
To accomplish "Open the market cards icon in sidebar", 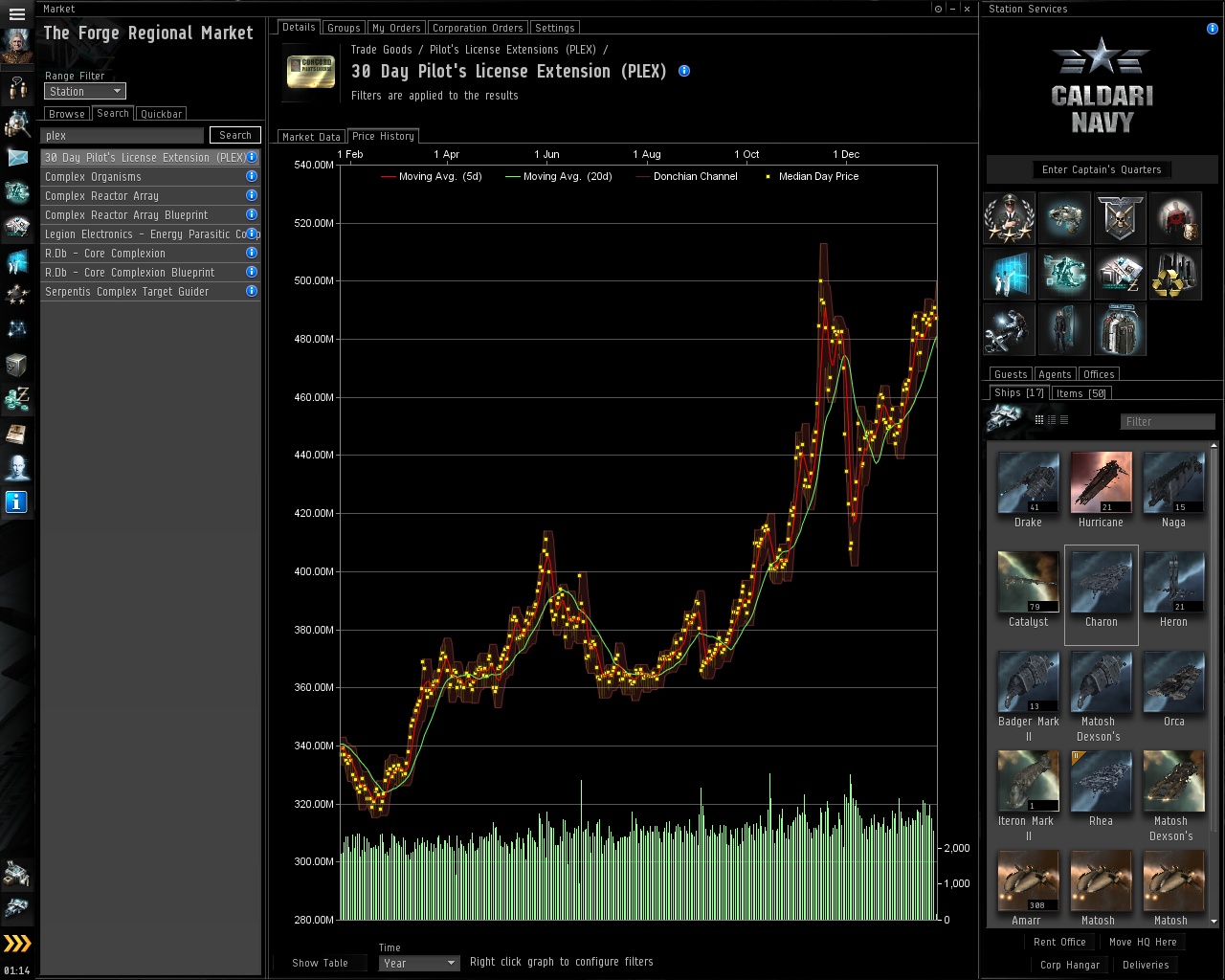I will tap(16, 227).
